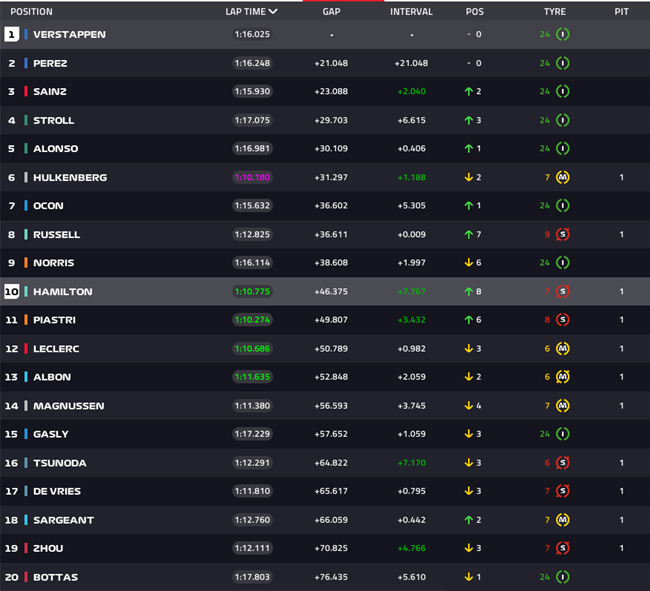Click Norris's yellow down arrow
The image size is (650, 591).
coord(468,263)
